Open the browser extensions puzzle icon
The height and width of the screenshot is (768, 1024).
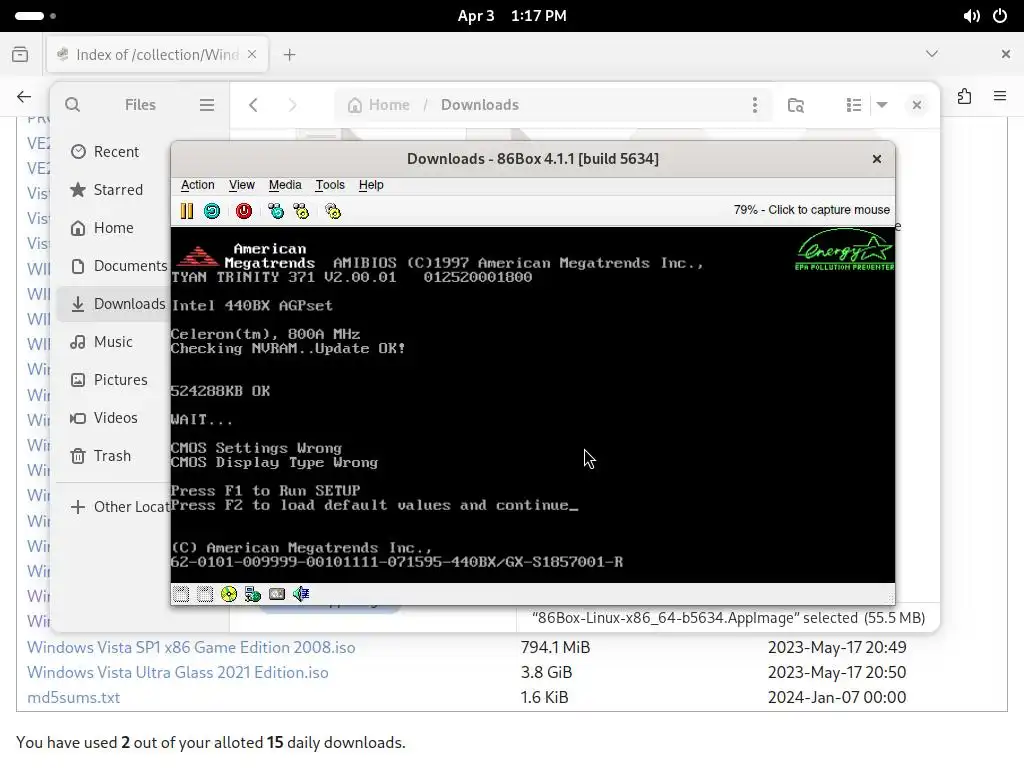pyautogui.click(x=965, y=97)
